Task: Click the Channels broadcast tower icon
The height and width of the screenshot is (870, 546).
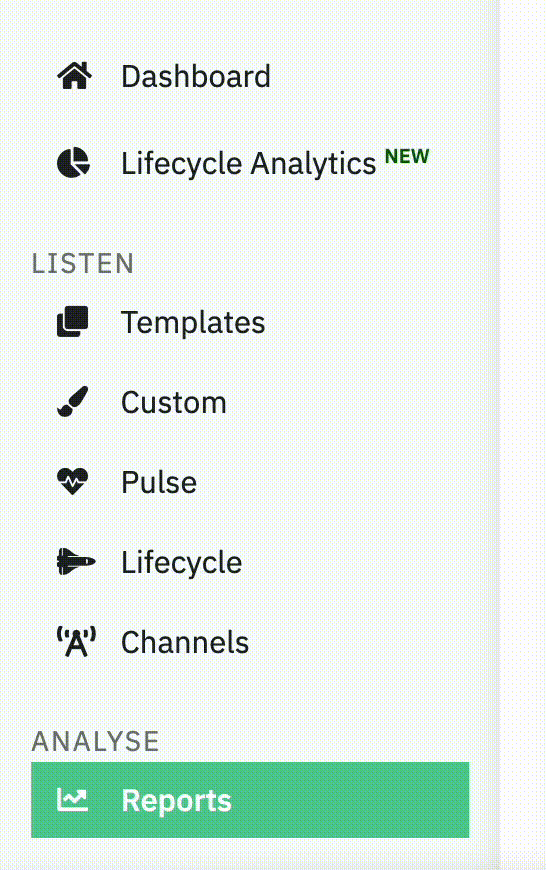Action: click(76, 642)
